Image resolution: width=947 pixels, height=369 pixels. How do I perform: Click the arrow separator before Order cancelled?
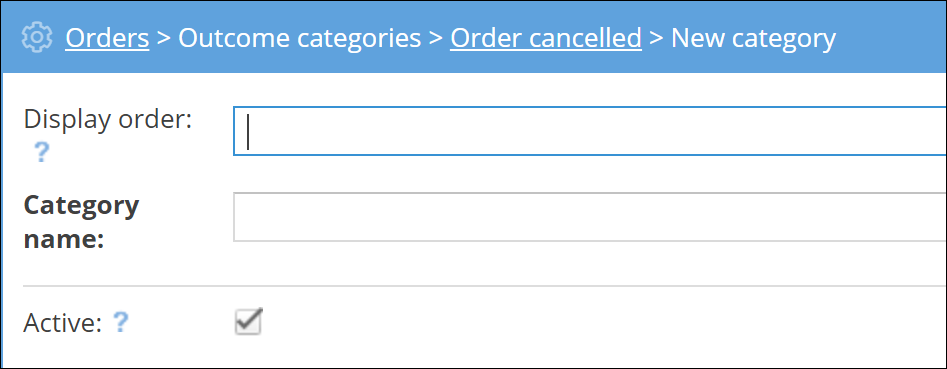pyautogui.click(x=436, y=39)
